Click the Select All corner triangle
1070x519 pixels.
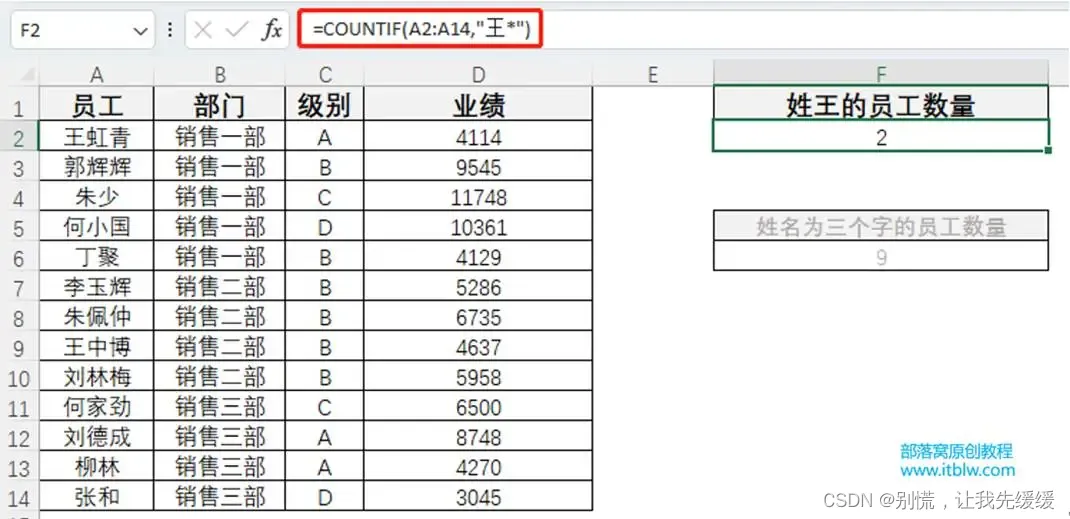[x=26, y=74]
